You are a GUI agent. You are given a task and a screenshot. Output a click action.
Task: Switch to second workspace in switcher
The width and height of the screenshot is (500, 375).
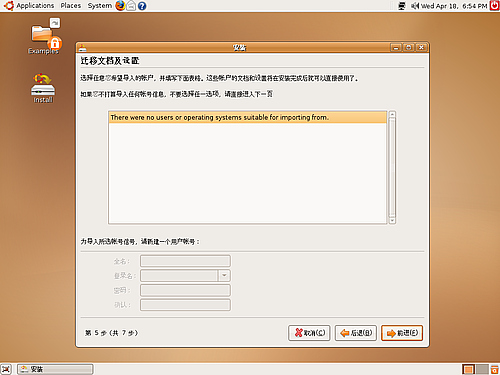482,369
